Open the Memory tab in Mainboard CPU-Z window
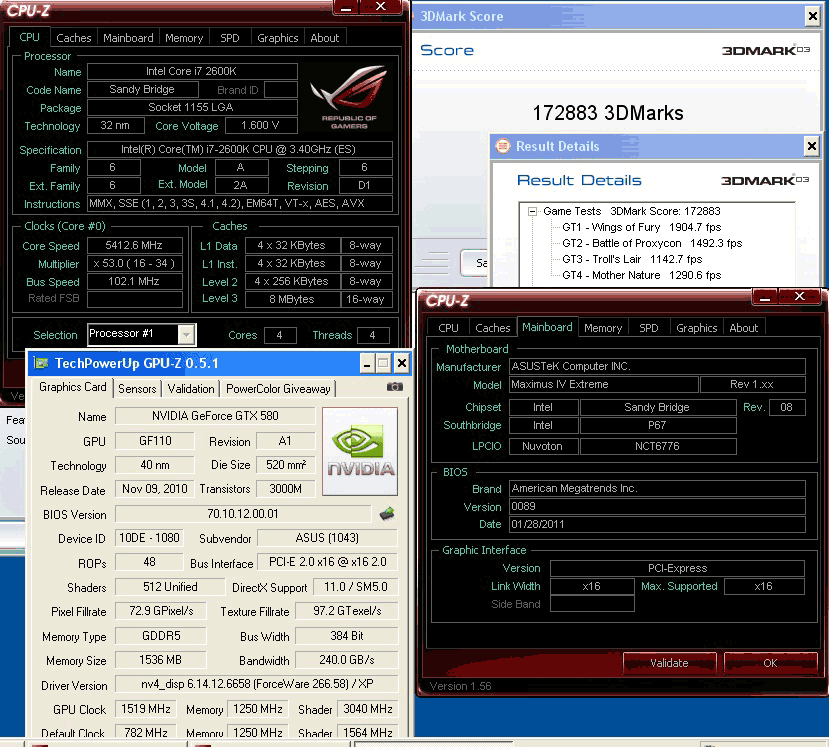This screenshot has width=829, height=747. tap(602, 327)
